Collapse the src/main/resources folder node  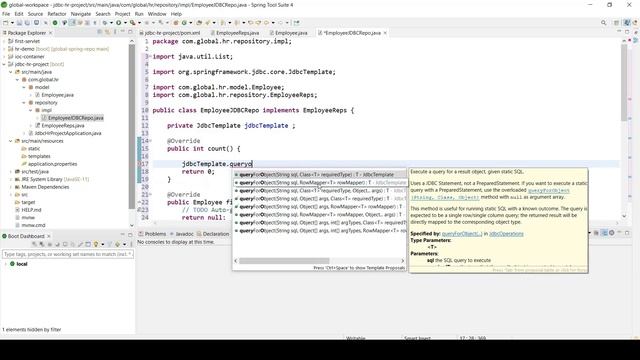[x=11, y=141]
